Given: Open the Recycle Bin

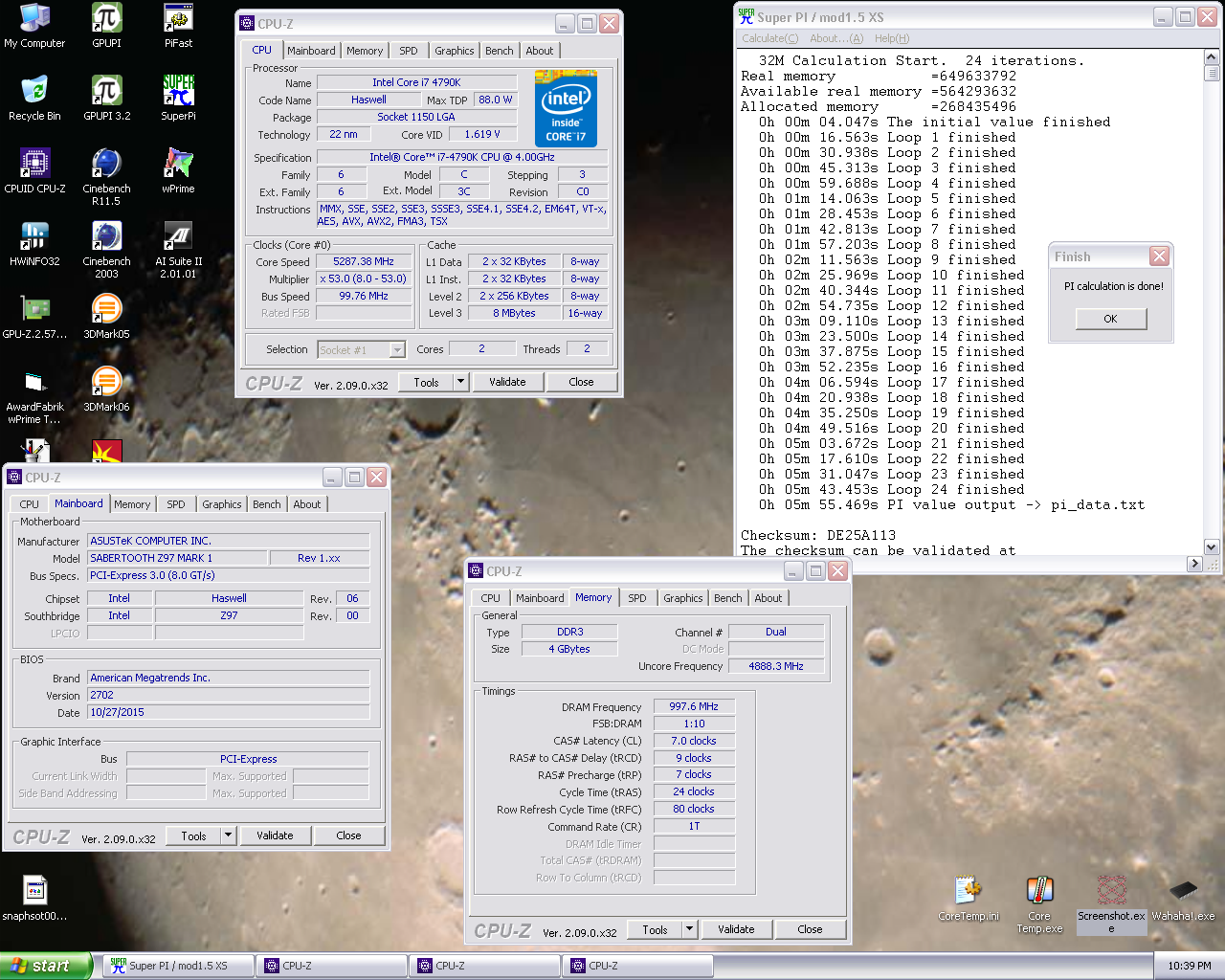Looking at the screenshot, I should click(x=34, y=99).
